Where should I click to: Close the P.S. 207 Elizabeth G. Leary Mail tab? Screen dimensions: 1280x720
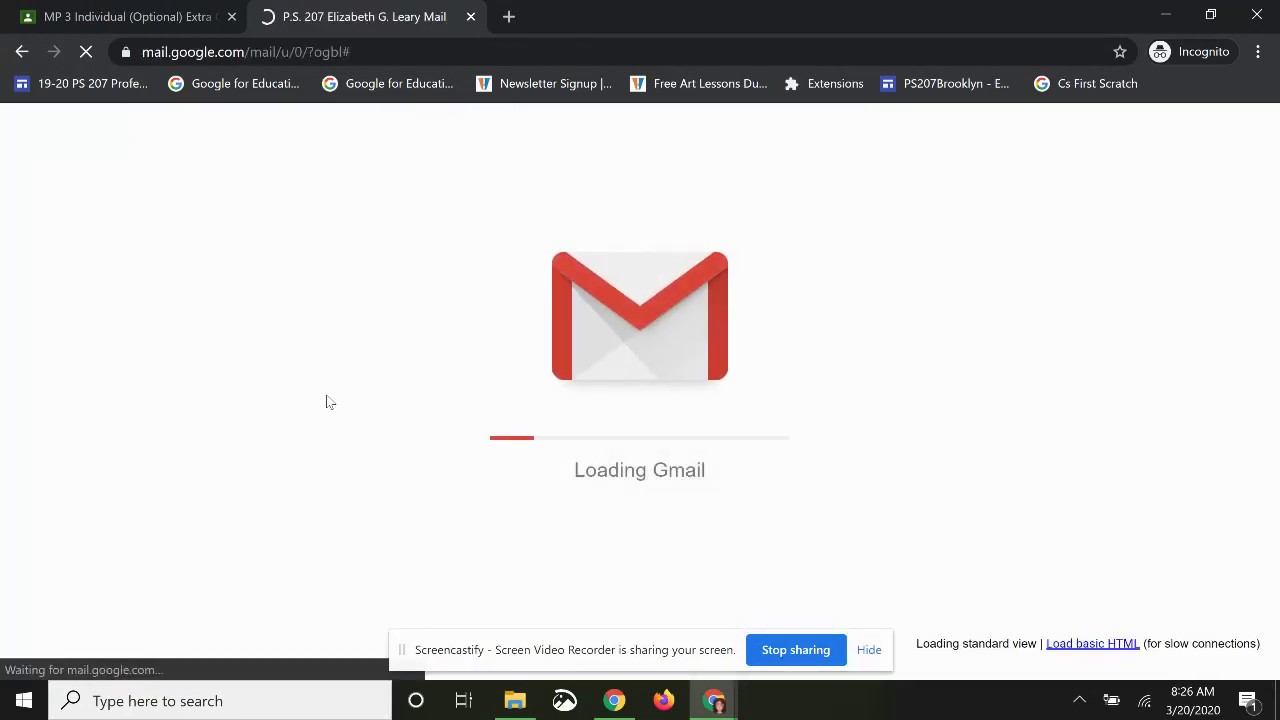click(x=471, y=17)
